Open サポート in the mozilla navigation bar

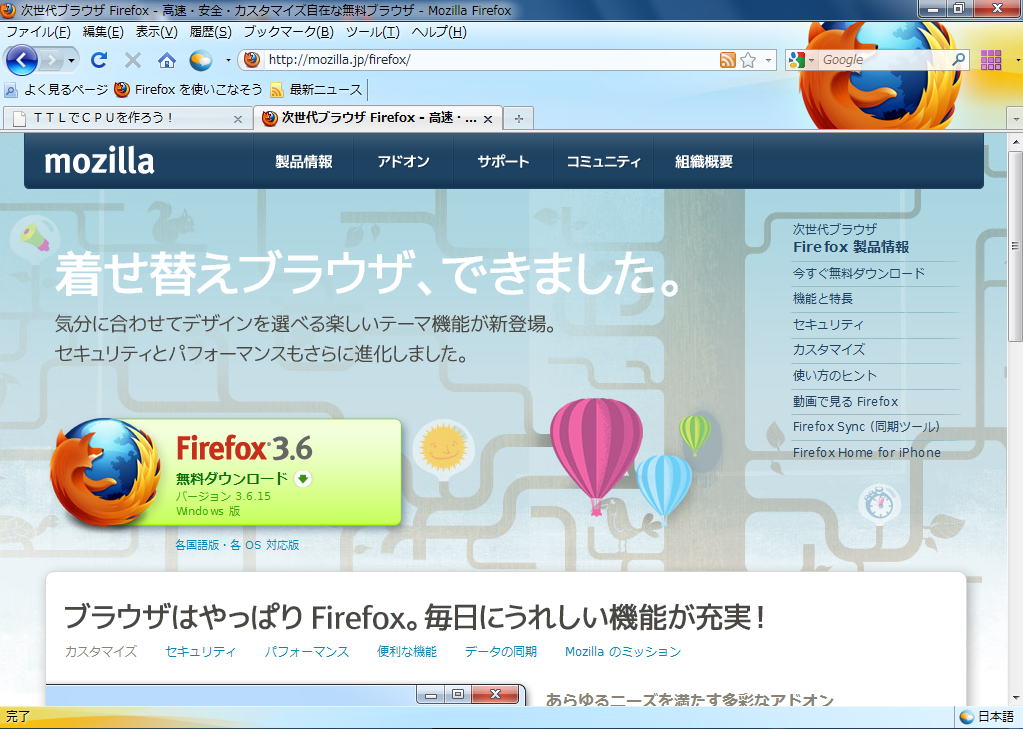click(x=503, y=162)
